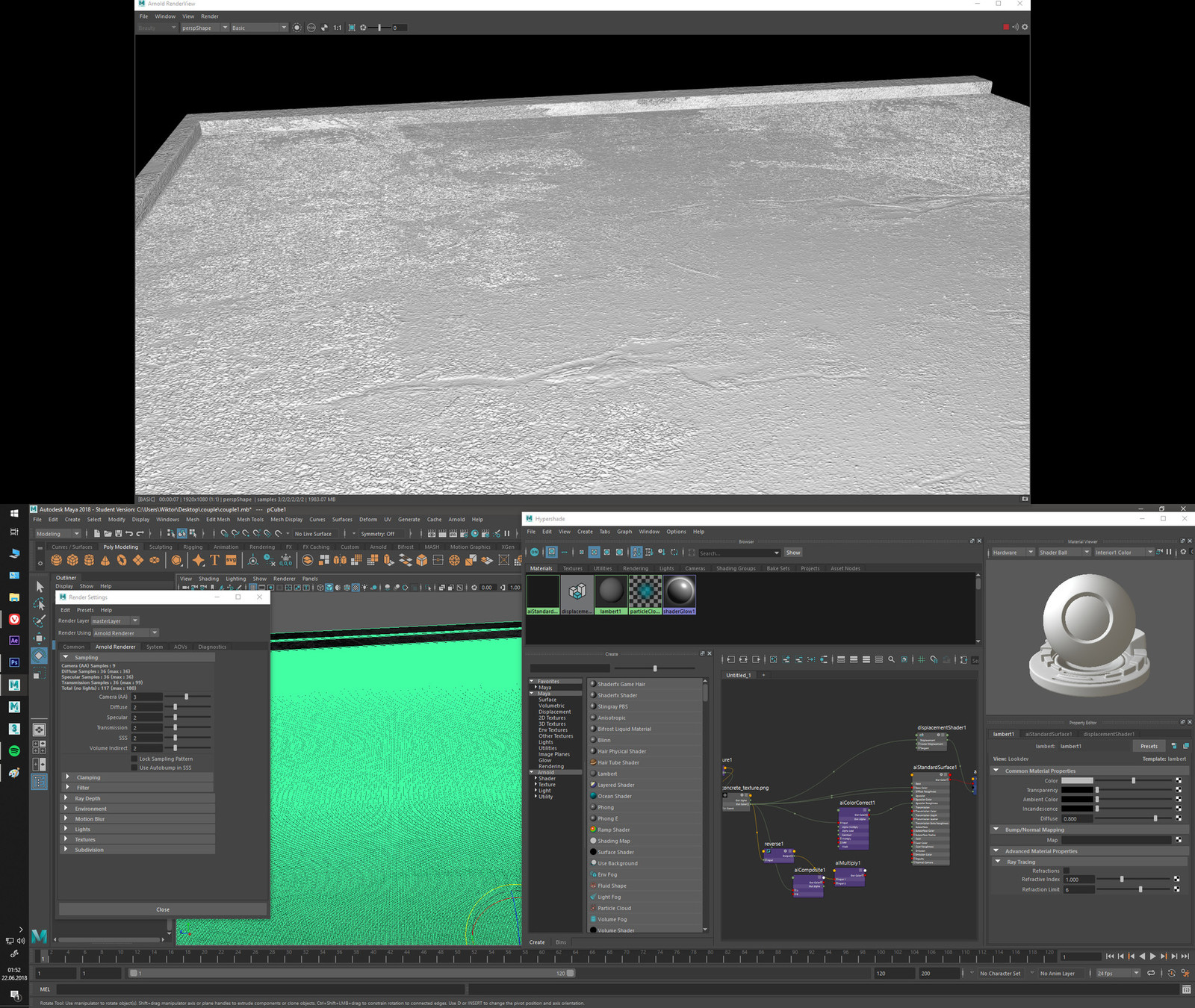
Task: Click the polygon cylinder shelf icon
Action: click(89, 560)
